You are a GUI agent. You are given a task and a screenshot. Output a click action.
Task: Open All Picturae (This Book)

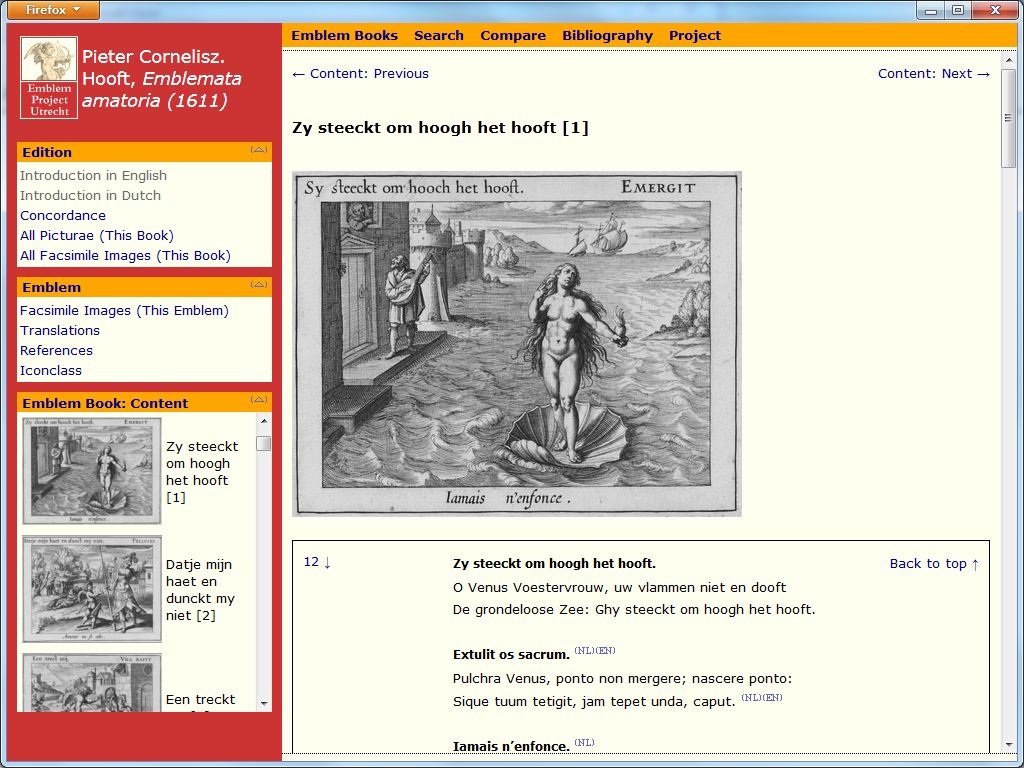pos(97,236)
